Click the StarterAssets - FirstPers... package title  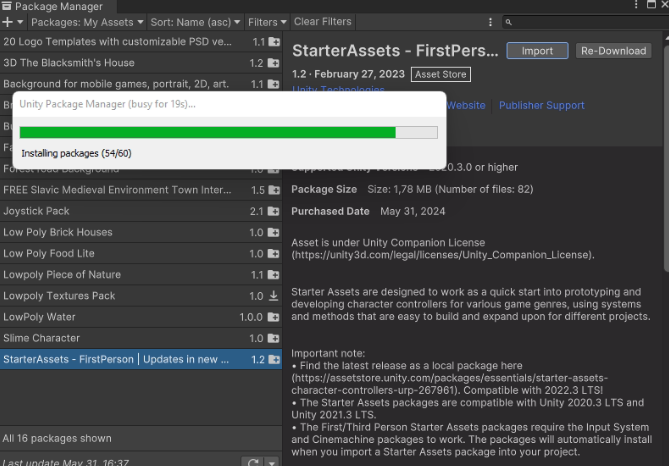point(395,51)
